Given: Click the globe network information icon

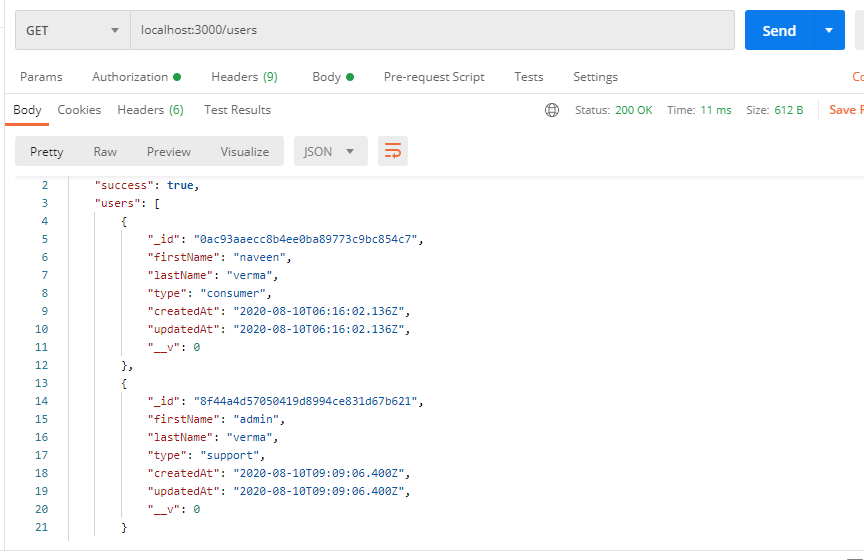Looking at the screenshot, I should coord(552,110).
